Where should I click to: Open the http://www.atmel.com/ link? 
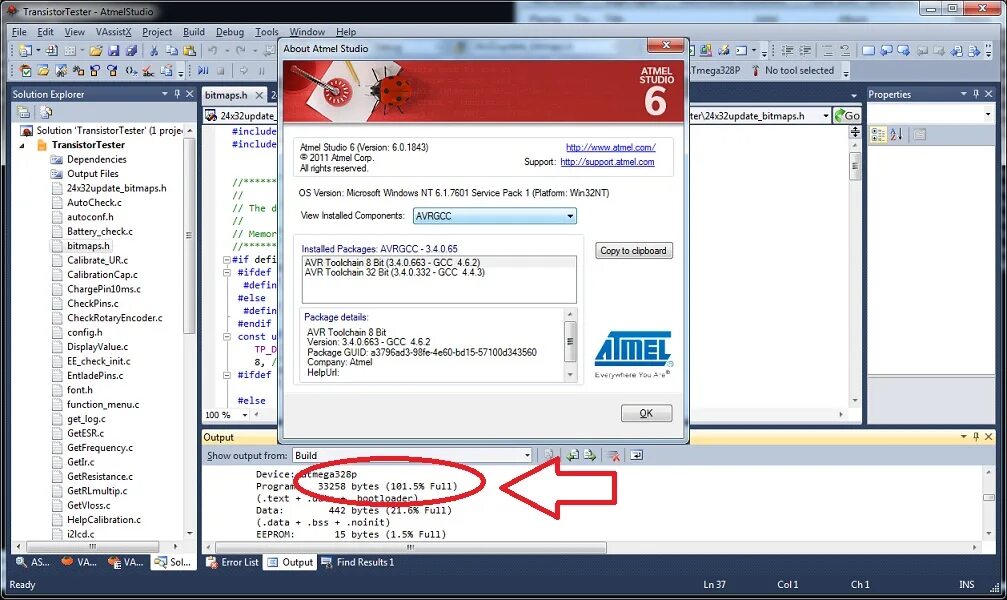(x=611, y=147)
